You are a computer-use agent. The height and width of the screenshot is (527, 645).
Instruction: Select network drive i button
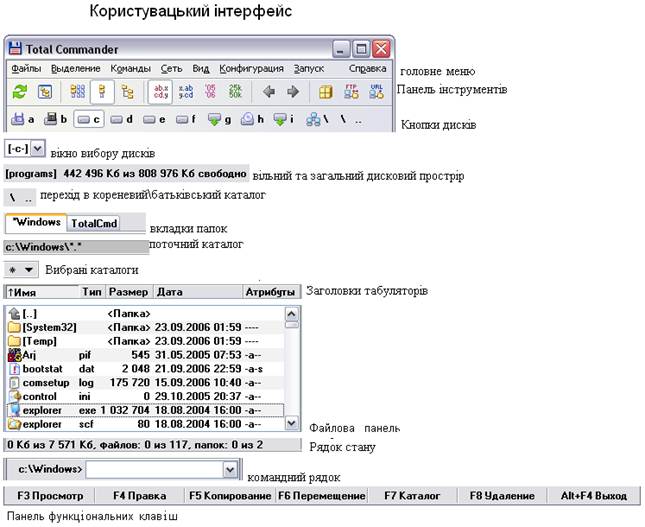coord(284,119)
